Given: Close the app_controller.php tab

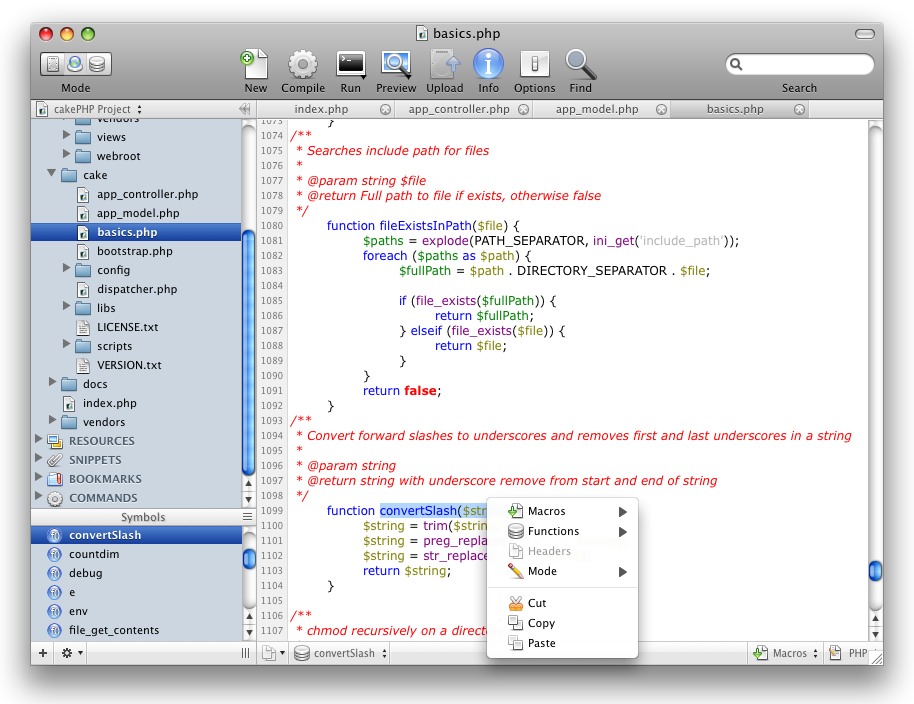Looking at the screenshot, I should (x=523, y=110).
